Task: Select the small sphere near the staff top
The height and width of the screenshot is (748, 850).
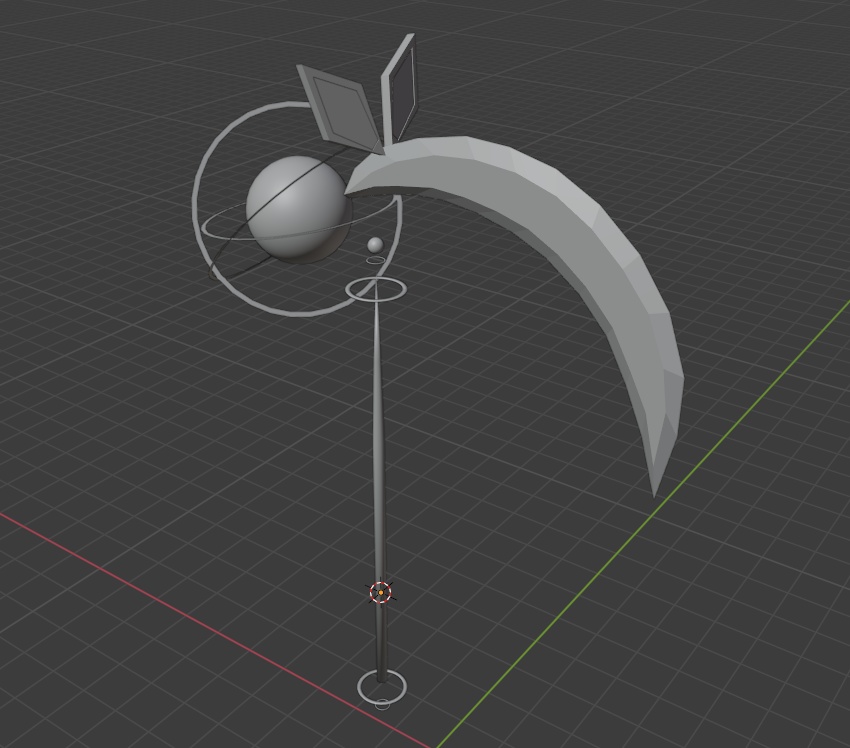Action: point(375,245)
